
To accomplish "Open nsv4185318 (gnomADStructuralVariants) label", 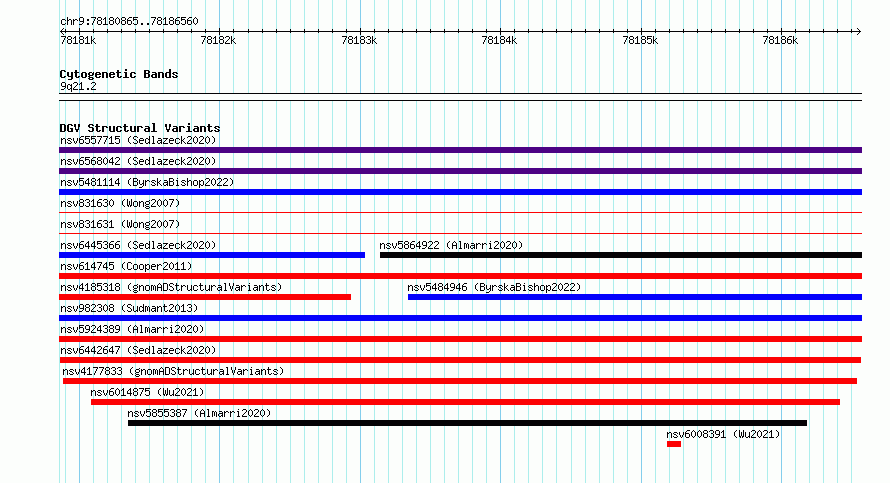I will pos(171,287).
